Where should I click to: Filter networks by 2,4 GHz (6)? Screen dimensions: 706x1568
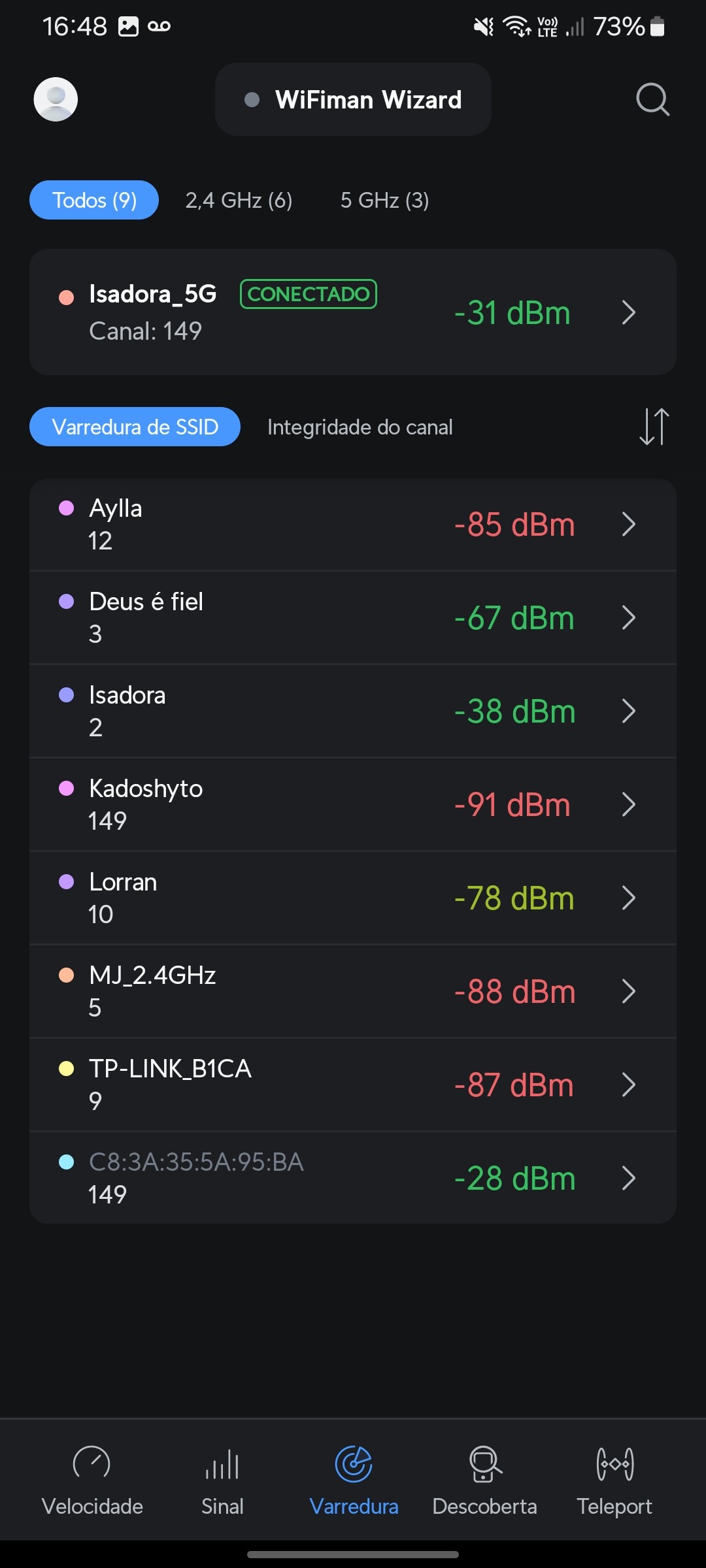click(239, 200)
